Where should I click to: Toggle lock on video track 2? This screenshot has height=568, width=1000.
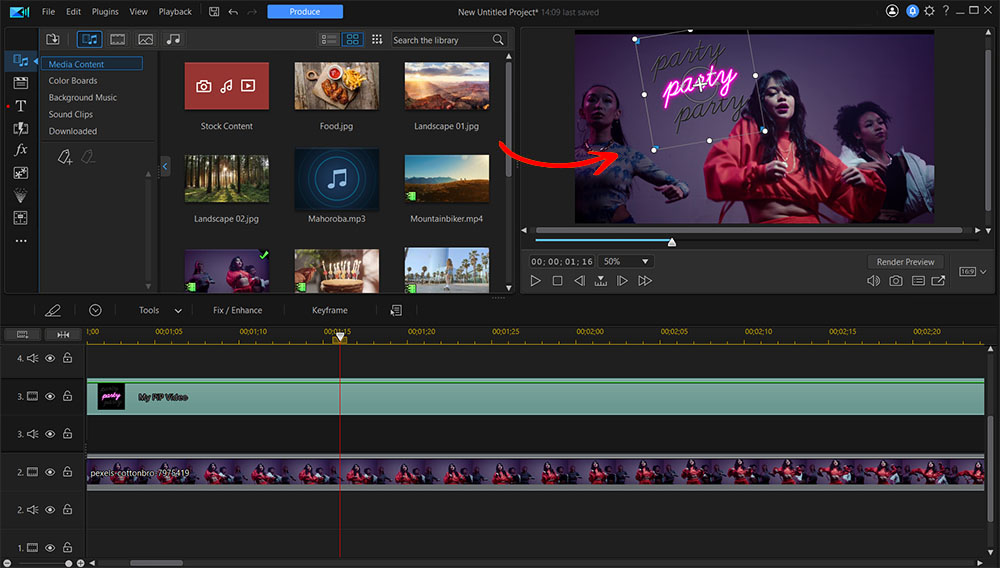coord(67,472)
